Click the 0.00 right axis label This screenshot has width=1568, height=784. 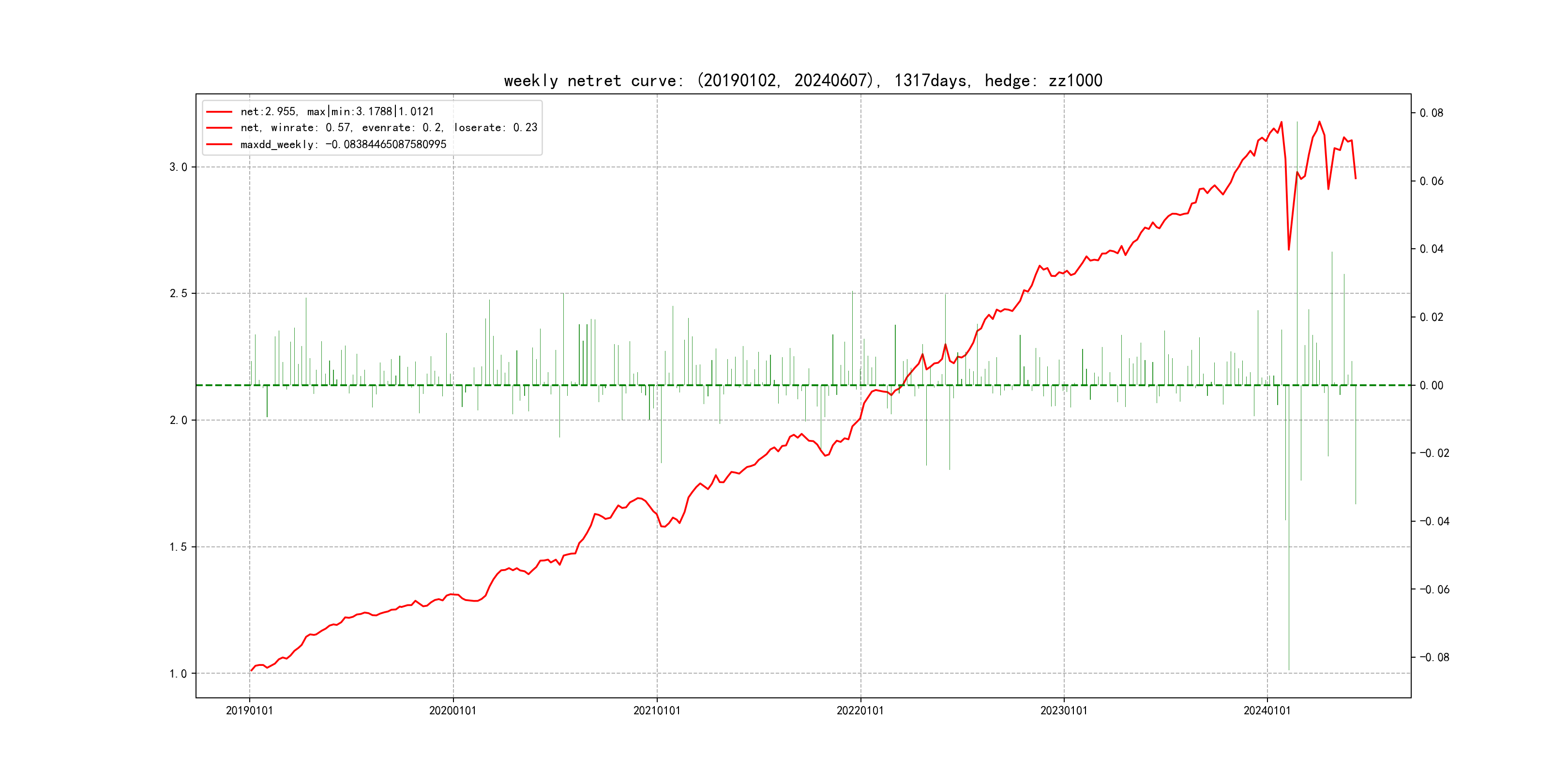point(1431,385)
